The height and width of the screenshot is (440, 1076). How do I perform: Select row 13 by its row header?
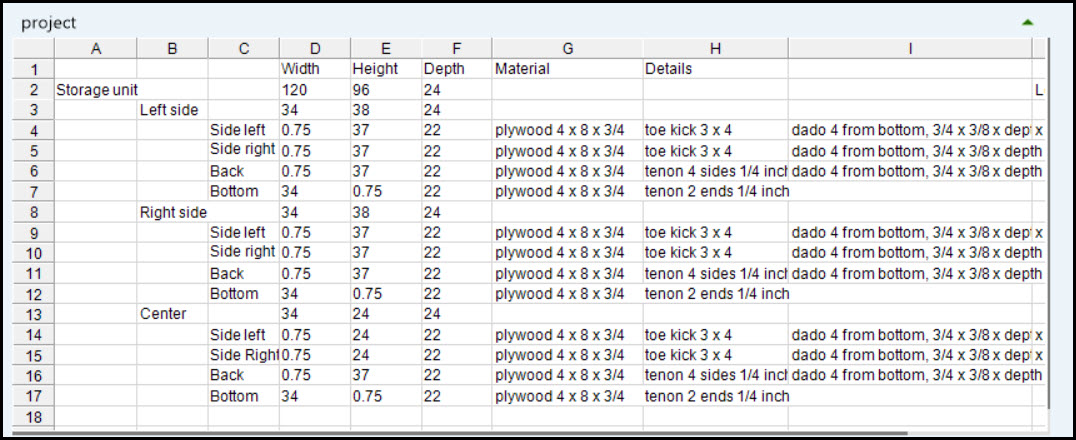[32, 314]
